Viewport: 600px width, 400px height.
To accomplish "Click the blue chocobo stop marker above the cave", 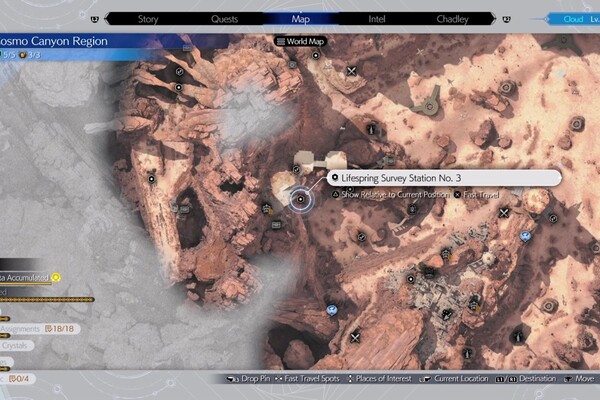I will [332, 310].
